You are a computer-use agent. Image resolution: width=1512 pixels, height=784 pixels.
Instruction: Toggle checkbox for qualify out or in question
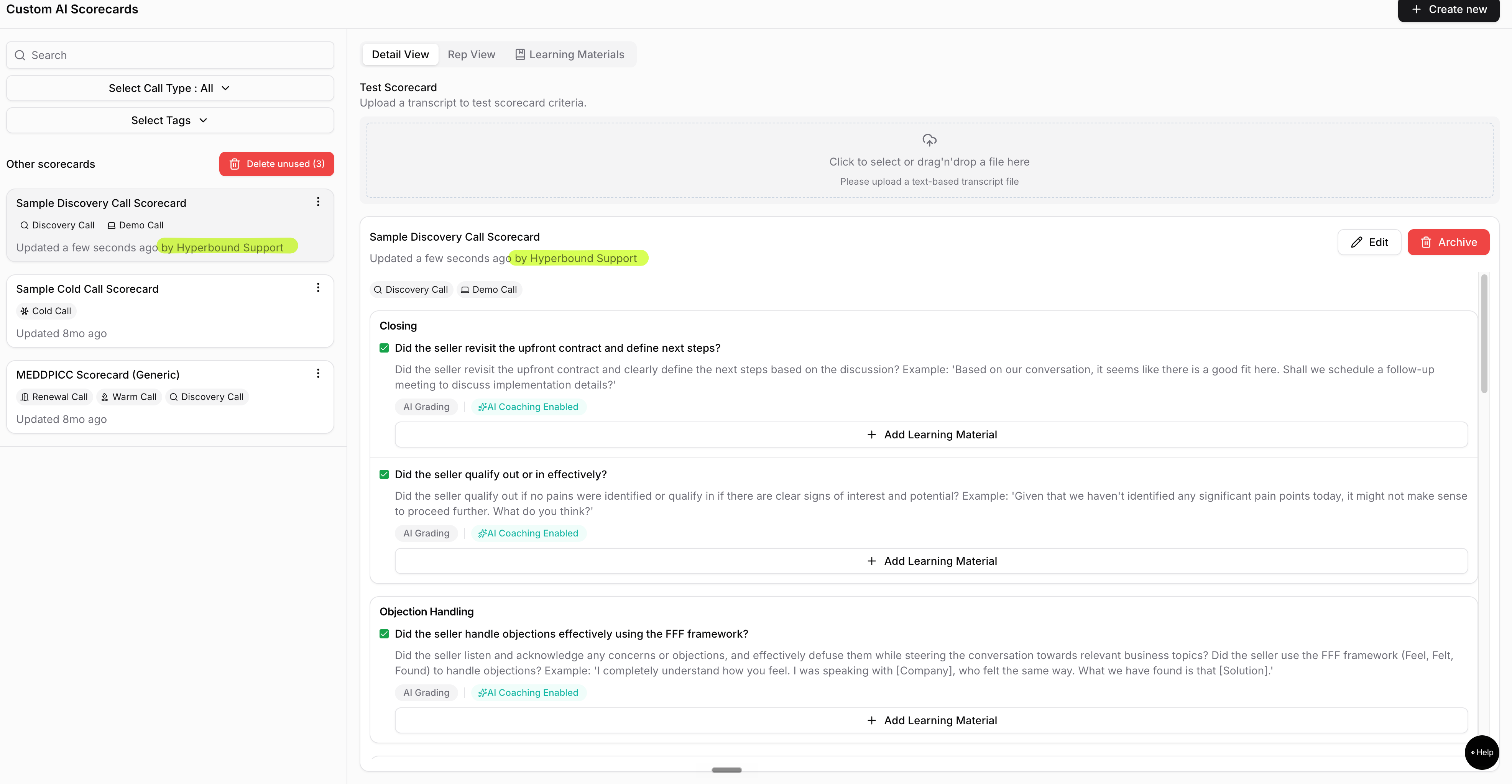(x=385, y=474)
